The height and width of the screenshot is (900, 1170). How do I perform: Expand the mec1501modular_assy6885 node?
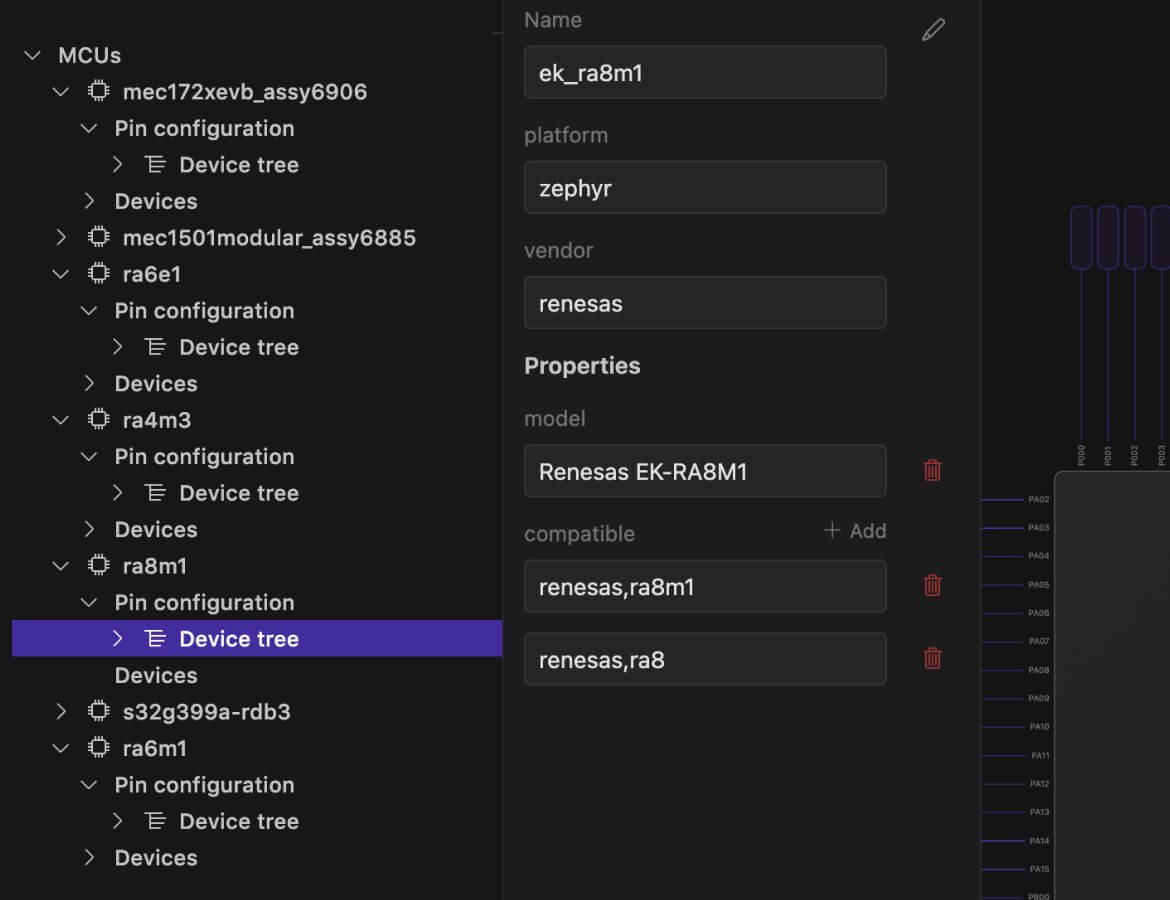tap(61, 237)
